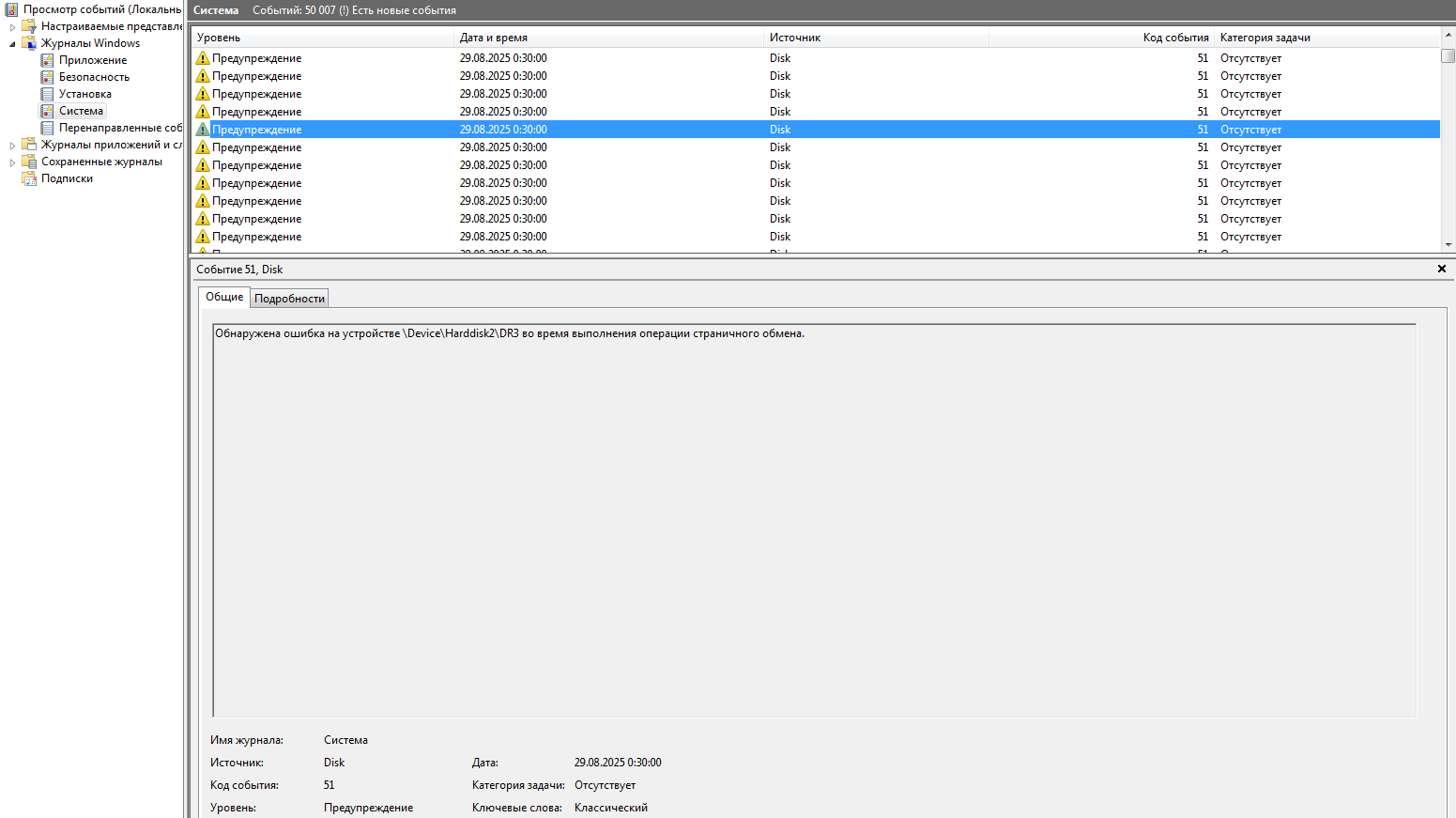Sort events by Дата и время column header

pos(609,38)
